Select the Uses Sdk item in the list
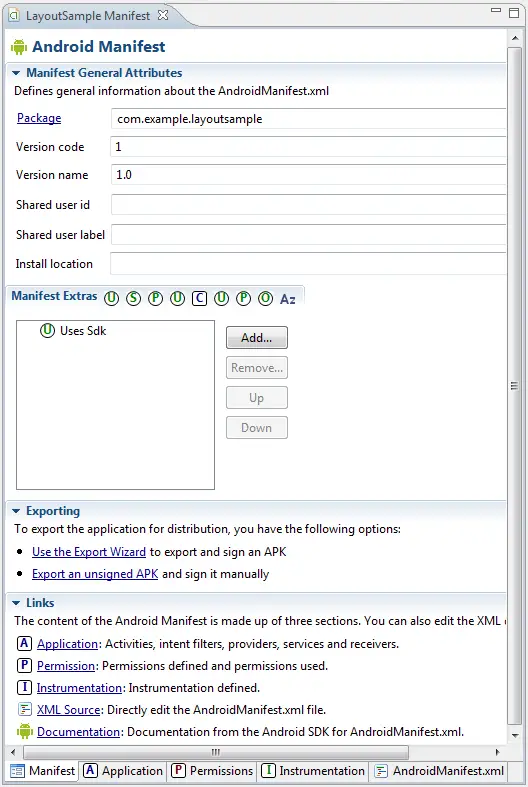The width and height of the screenshot is (528, 787). [x=73, y=331]
